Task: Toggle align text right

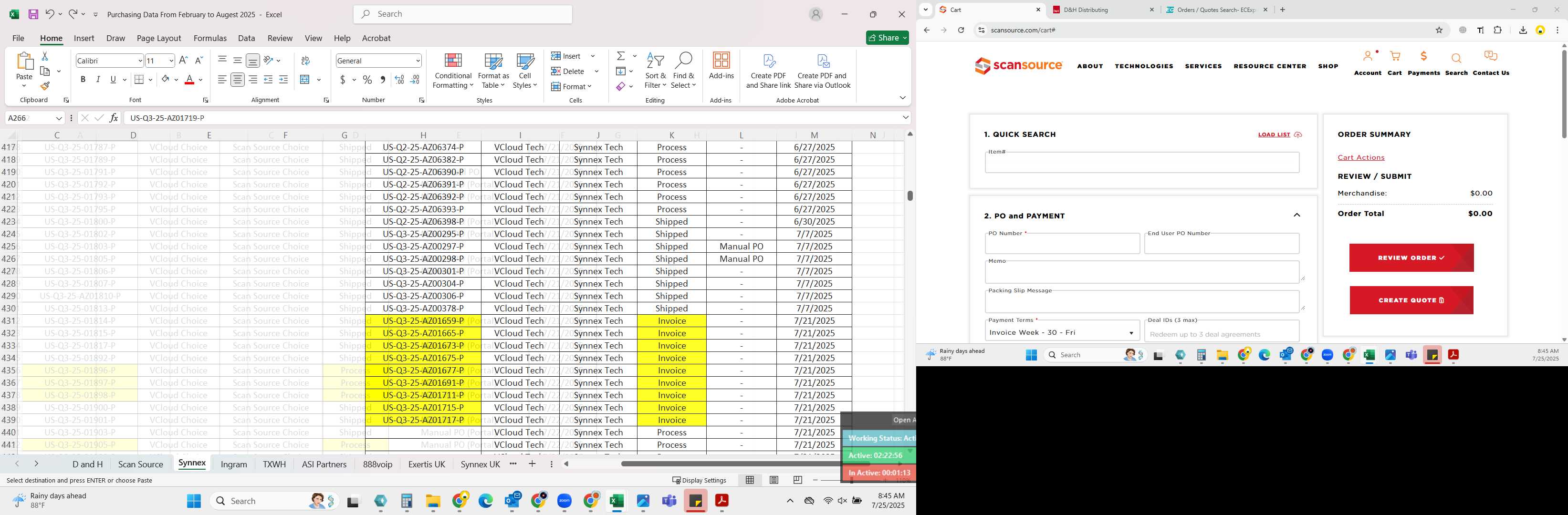Action: pyautogui.click(x=252, y=79)
